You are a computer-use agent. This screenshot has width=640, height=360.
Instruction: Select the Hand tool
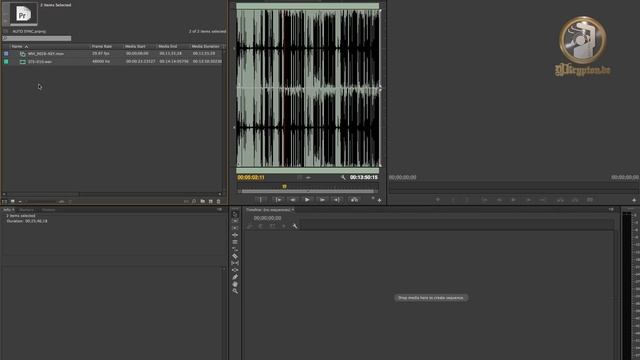coord(235,284)
